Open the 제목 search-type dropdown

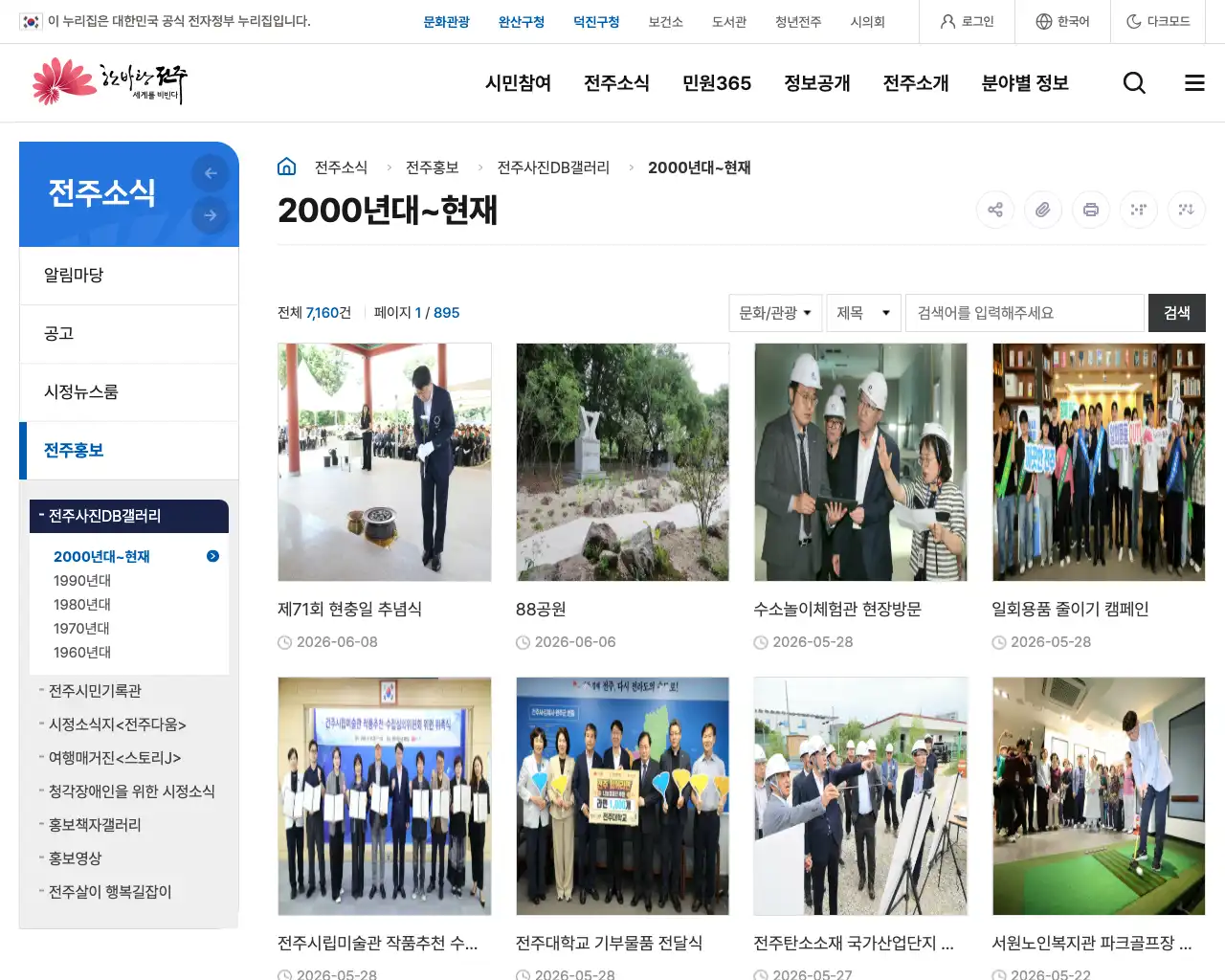[863, 313]
